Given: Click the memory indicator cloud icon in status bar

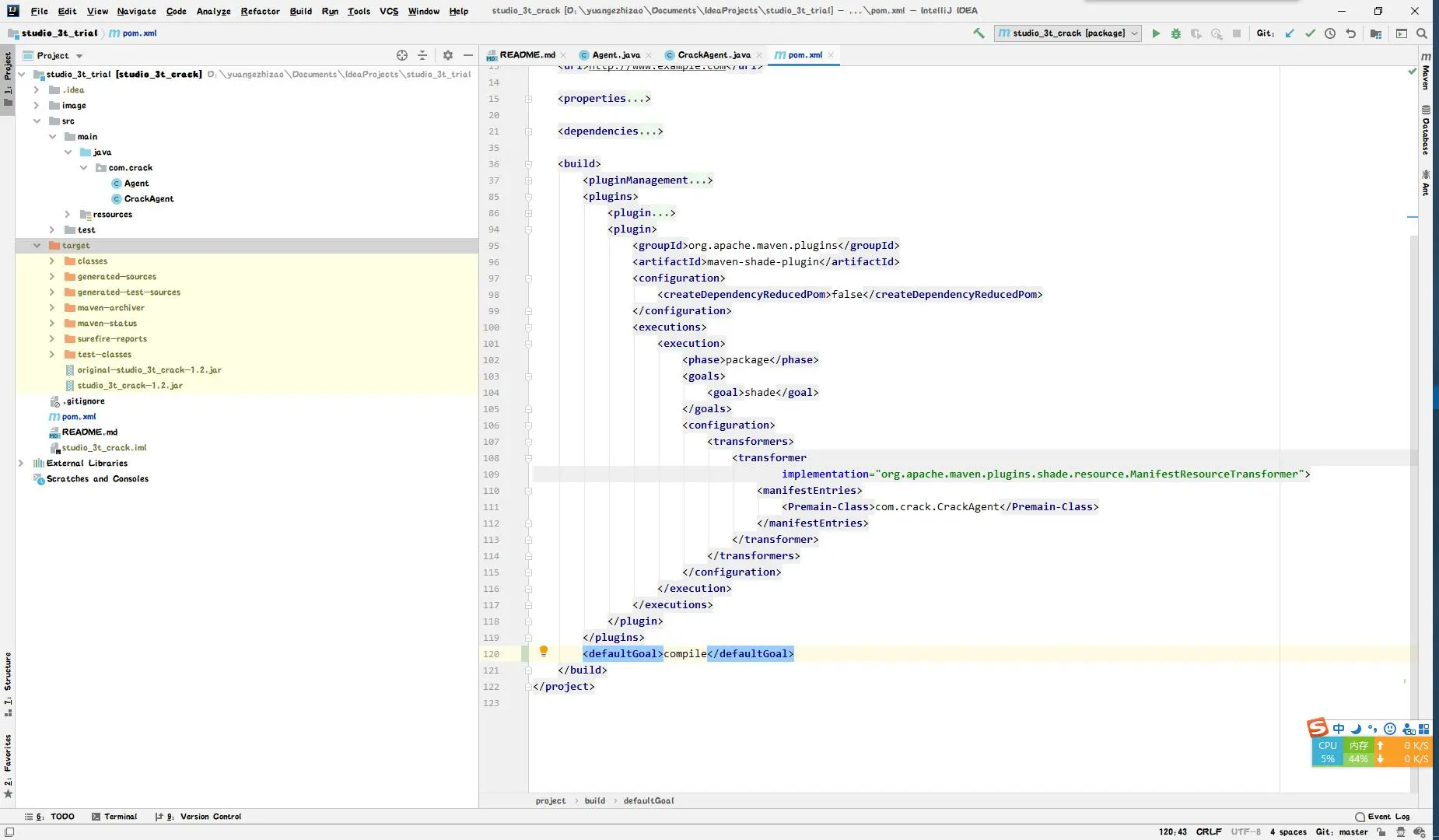Looking at the screenshot, I should coord(1420,832).
